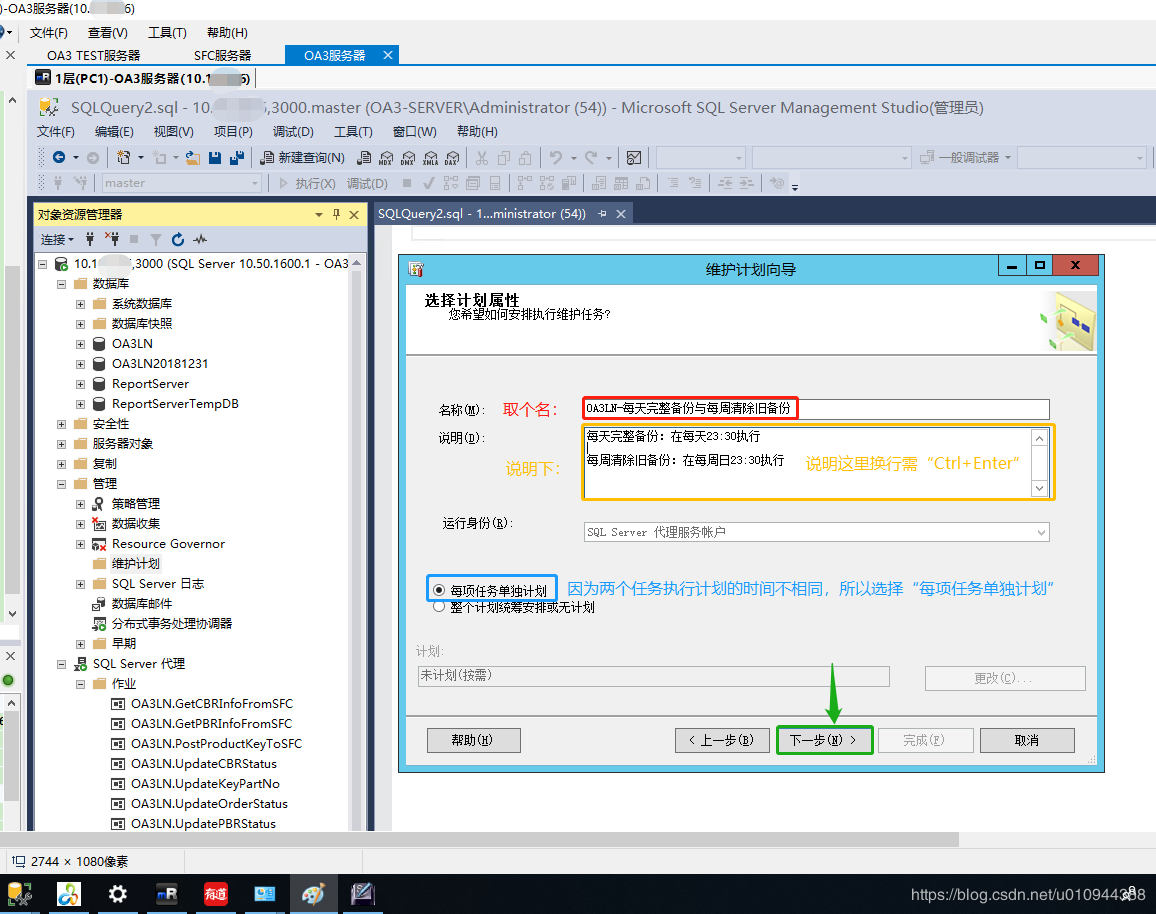This screenshot has width=1156, height=914.
Task: Open the Paint app in taskbar
Action: pyautogui.click(x=313, y=894)
